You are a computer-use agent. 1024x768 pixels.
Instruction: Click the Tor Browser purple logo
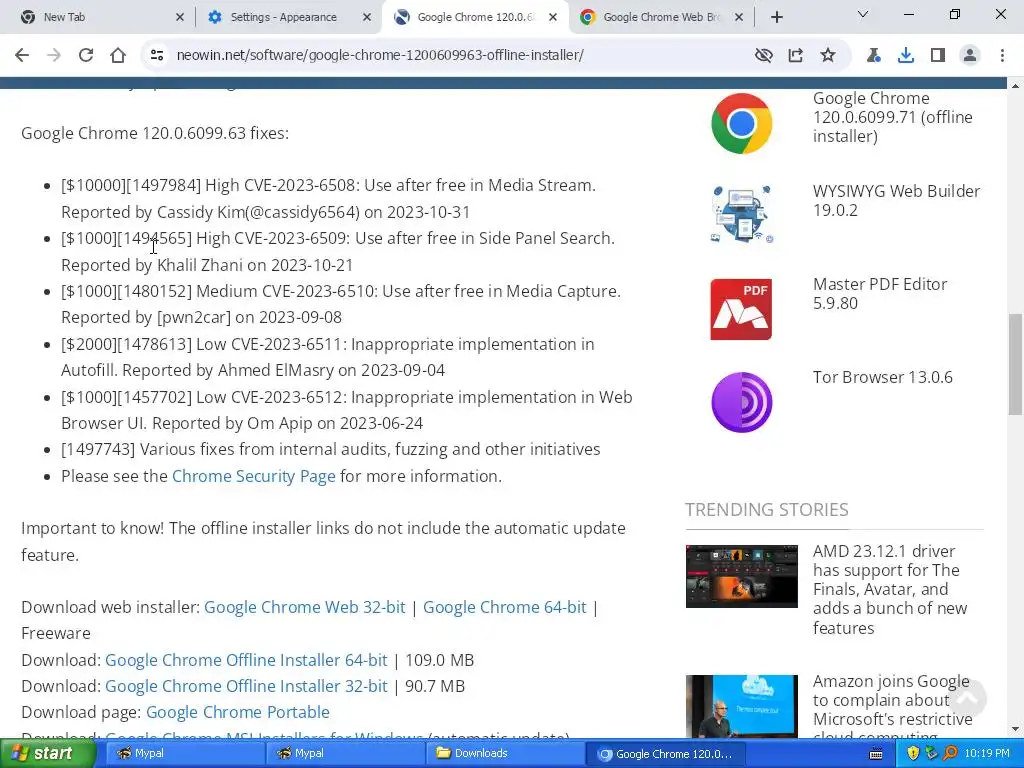(741, 402)
